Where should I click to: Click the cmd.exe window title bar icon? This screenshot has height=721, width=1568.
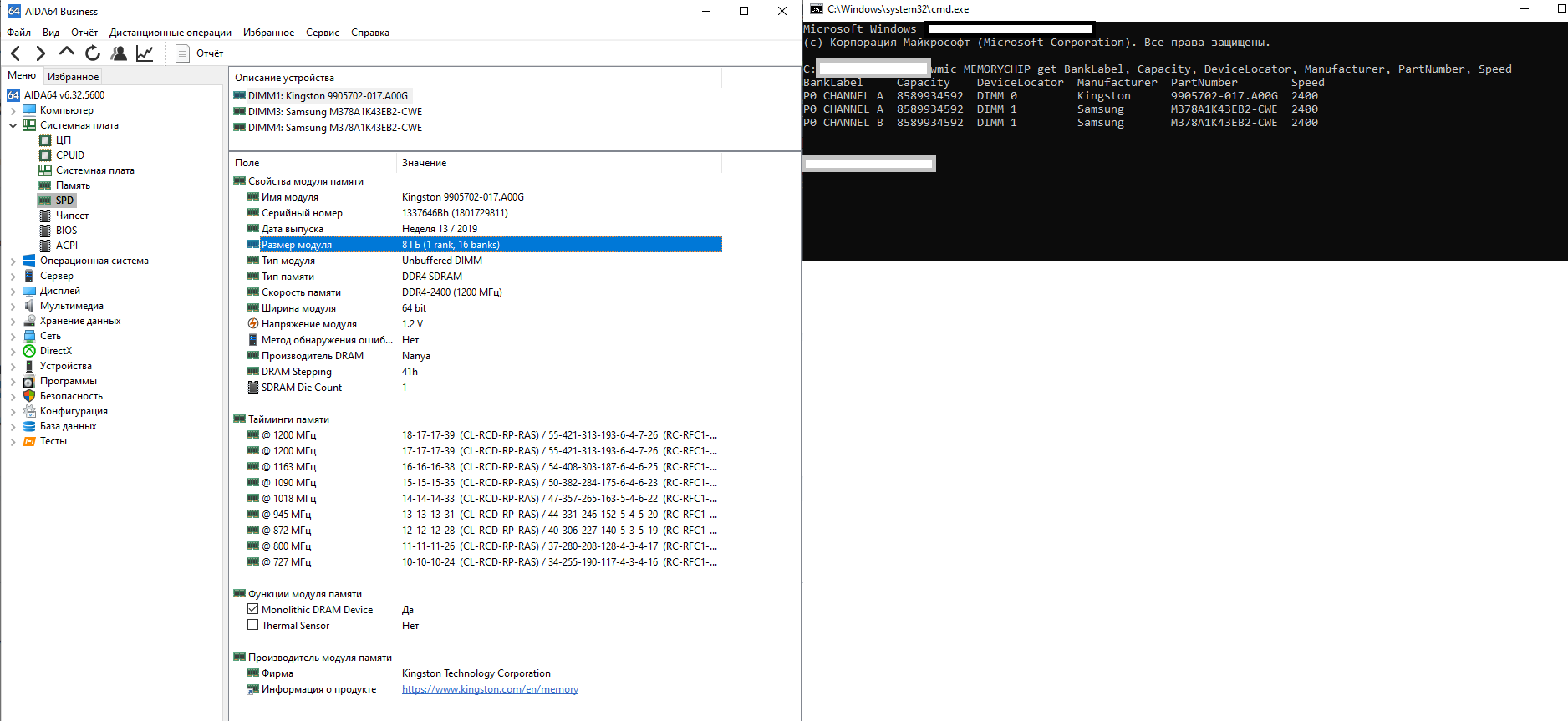click(817, 9)
